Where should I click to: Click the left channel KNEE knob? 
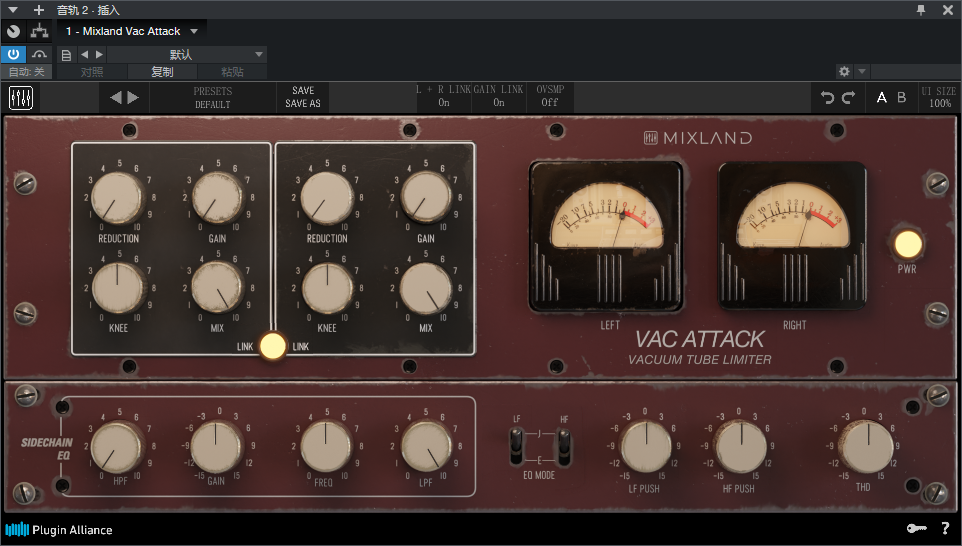[x=118, y=287]
